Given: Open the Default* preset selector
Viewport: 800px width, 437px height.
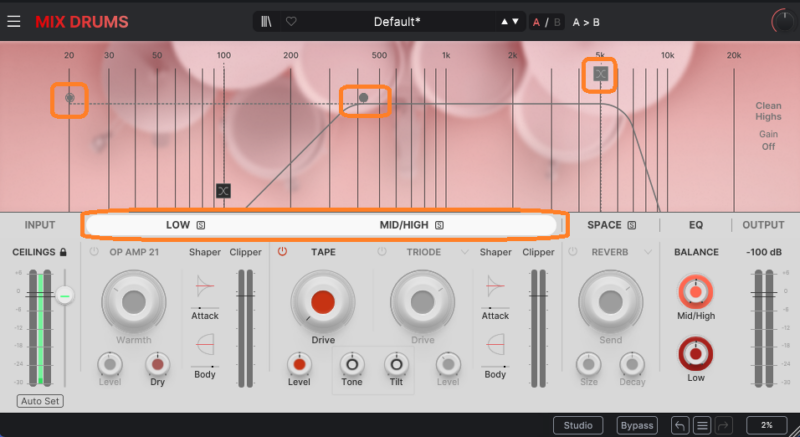Looking at the screenshot, I should coord(397,21).
